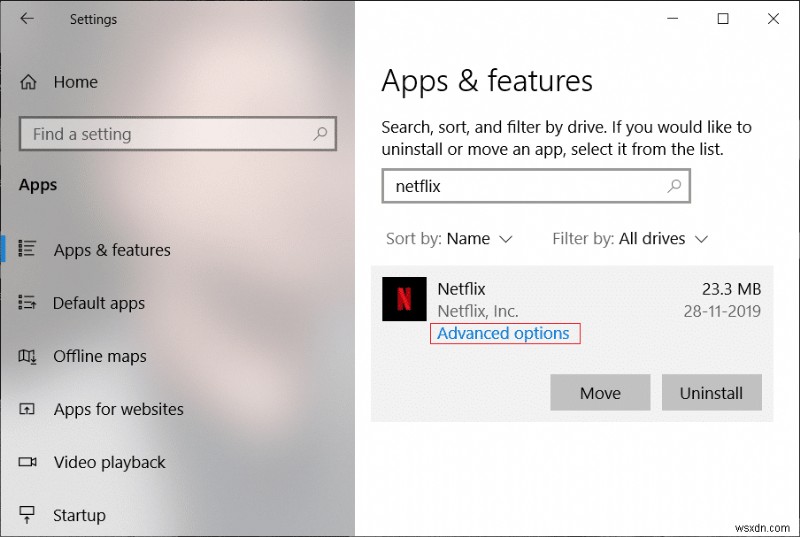
Task: Go to Offline maps section
Action: pos(99,356)
